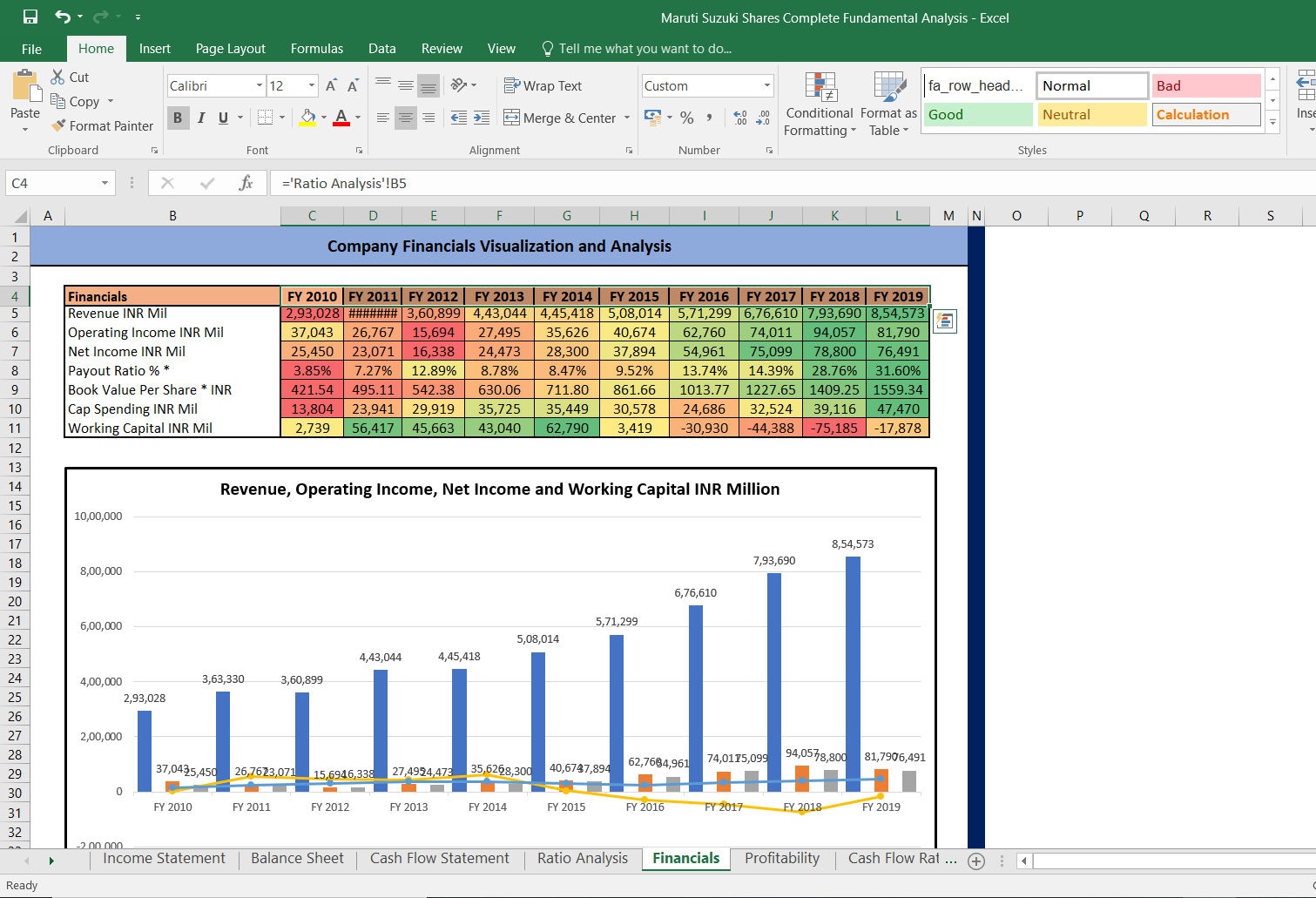Open the File menu
1316x898 pixels.
point(31,49)
